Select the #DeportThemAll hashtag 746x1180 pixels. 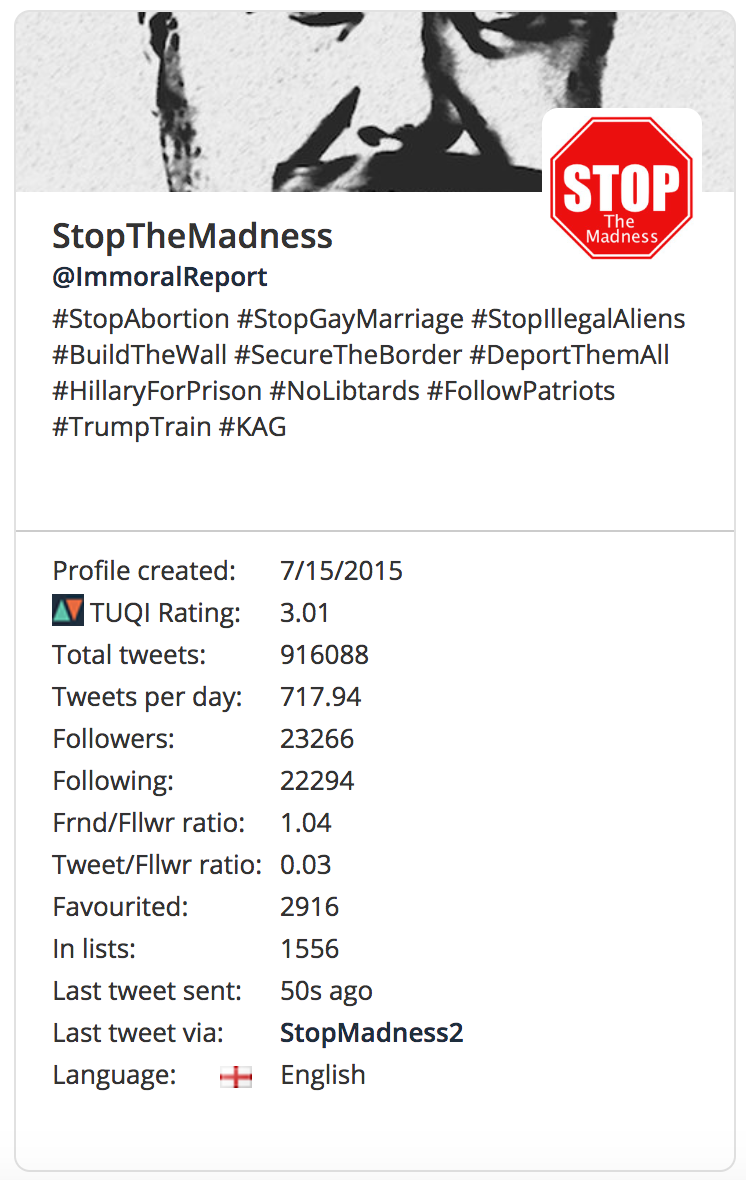click(569, 355)
